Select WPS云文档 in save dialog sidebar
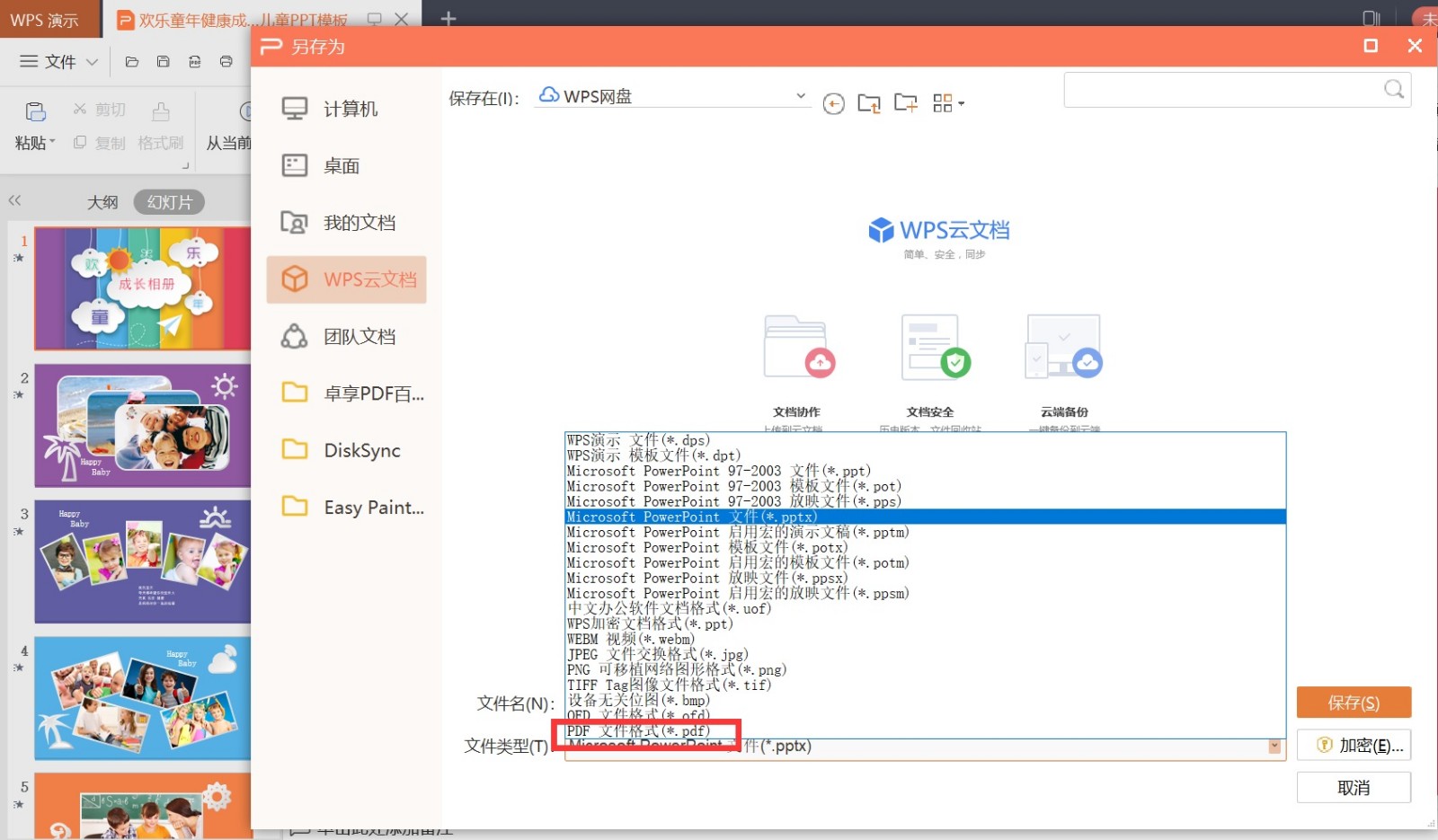 [347, 279]
